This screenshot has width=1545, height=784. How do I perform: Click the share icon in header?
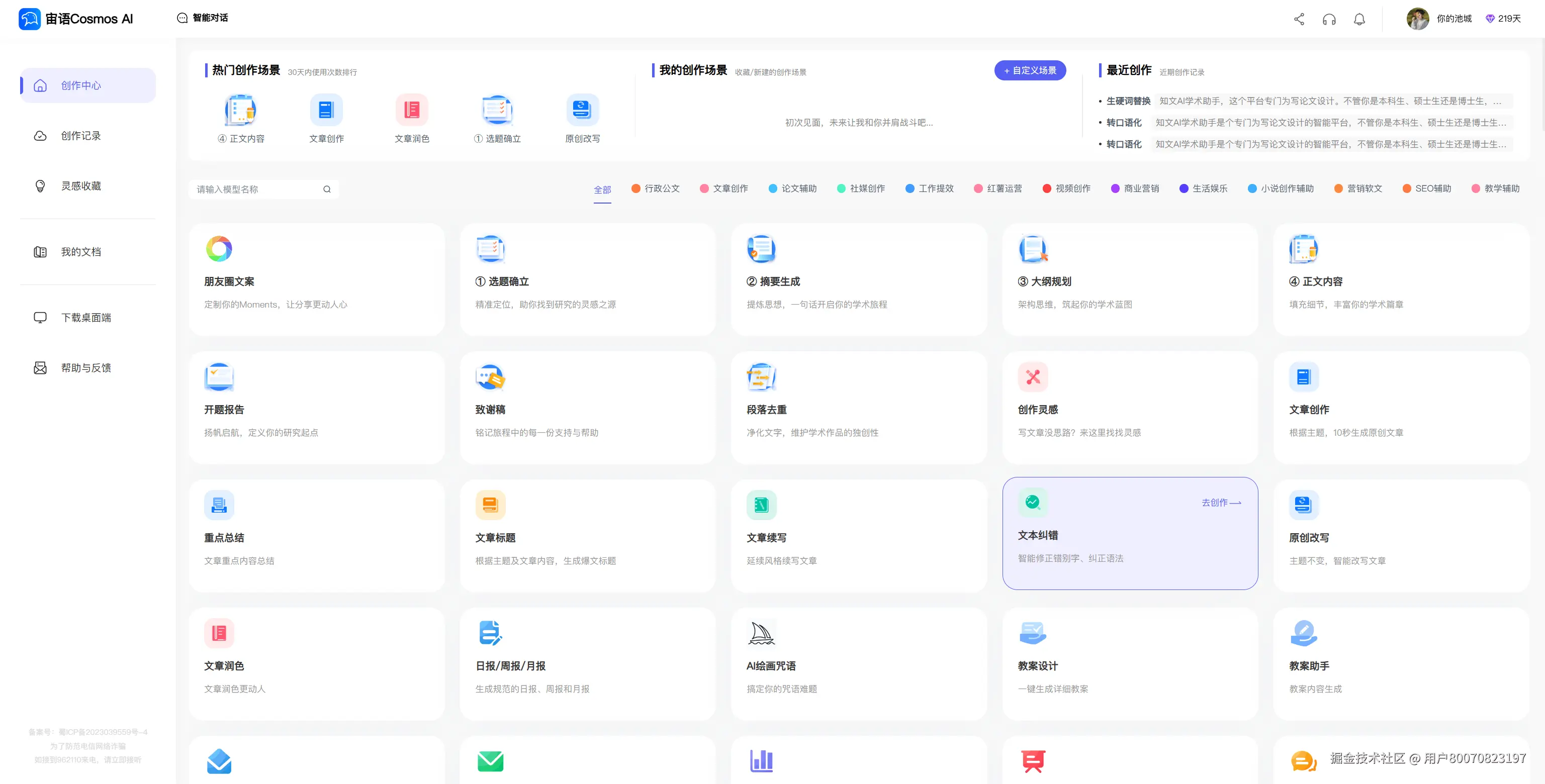pos(1299,19)
